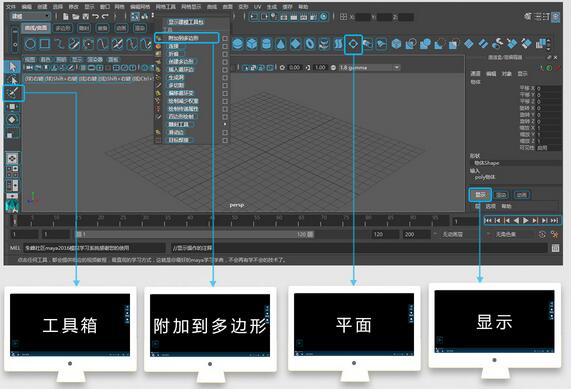
Task: Click the save scene icon
Action: click(86, 16)
